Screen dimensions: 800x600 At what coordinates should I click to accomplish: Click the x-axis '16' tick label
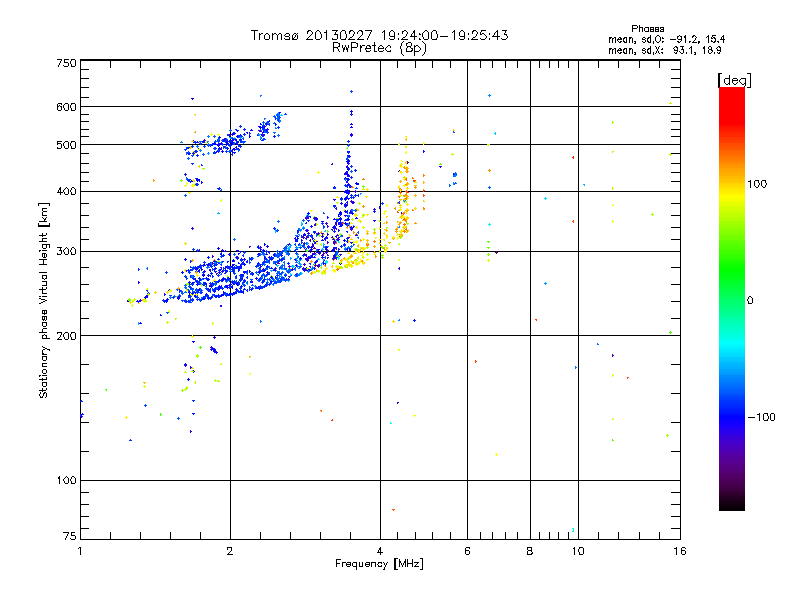680,551
